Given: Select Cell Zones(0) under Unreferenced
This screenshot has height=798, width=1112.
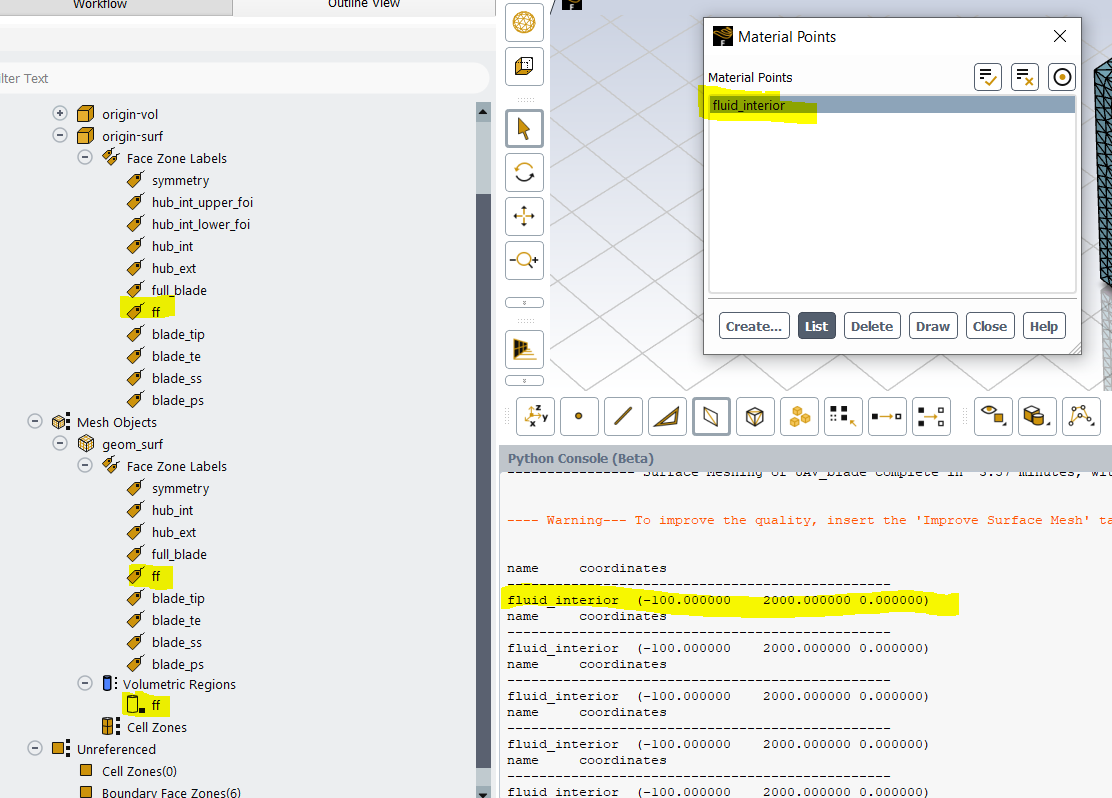Looking at the screenshot, I should point(139,771).
